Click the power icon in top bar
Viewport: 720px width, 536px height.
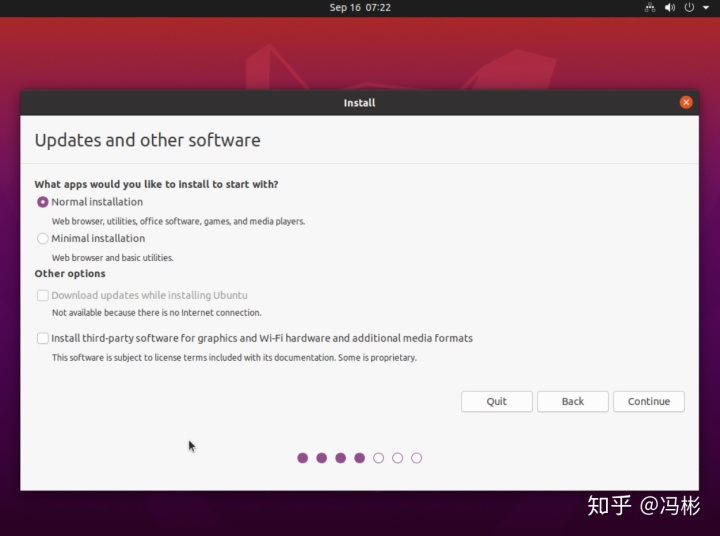click(689, 7)
